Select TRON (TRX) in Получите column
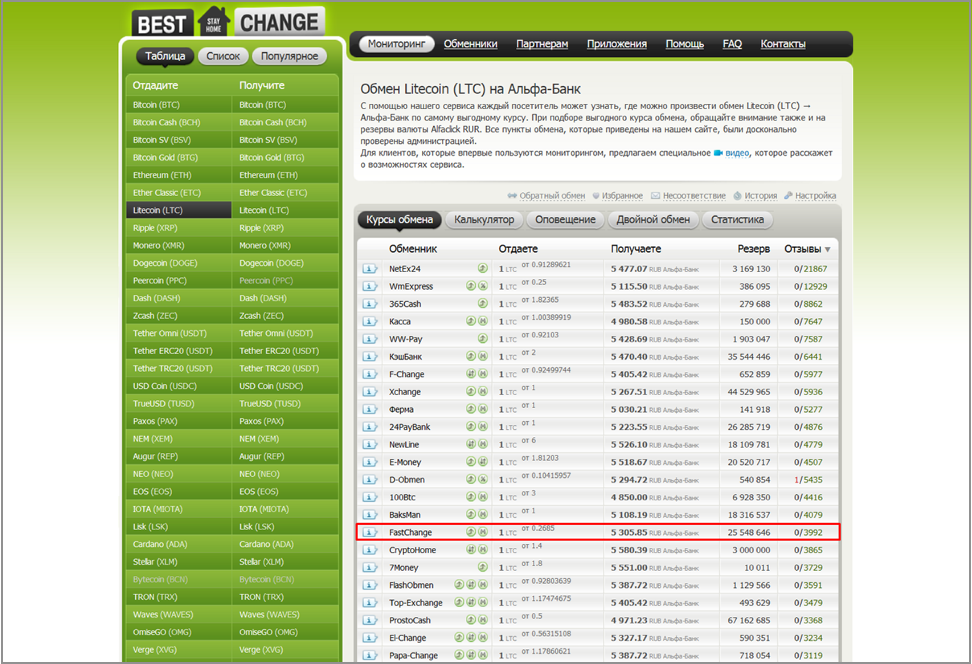The height and width of the screenshot is (664, 972). pyautogui.click(x=286, y=597)
